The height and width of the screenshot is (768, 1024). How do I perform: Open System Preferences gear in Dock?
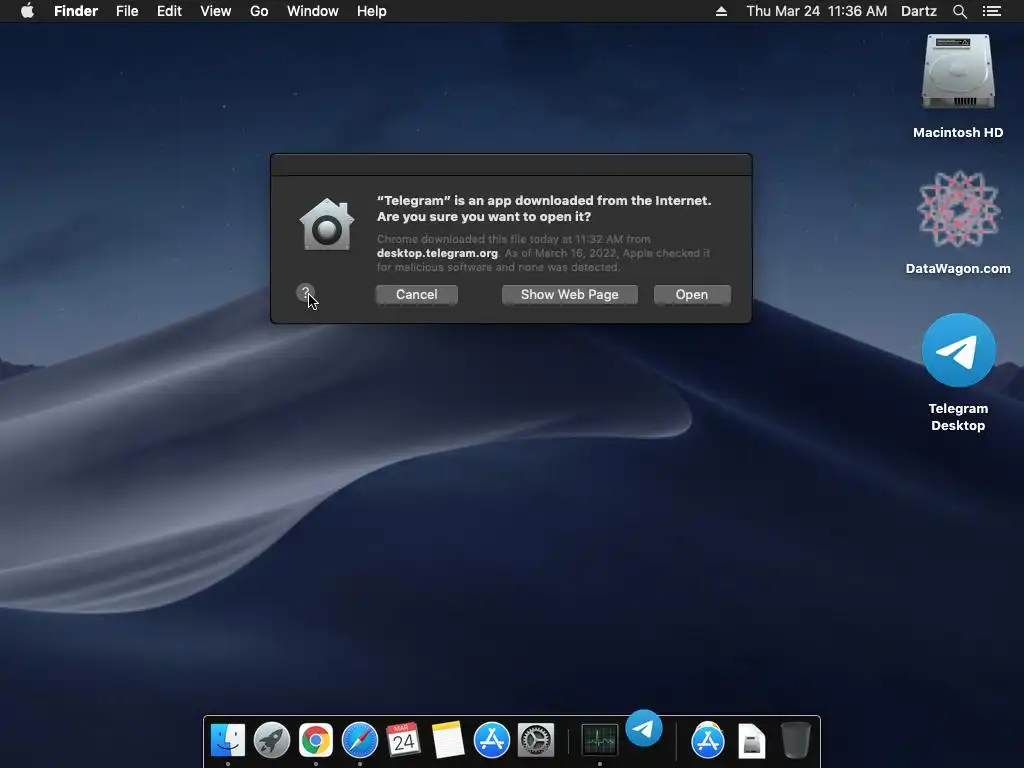tap(536, 740)
